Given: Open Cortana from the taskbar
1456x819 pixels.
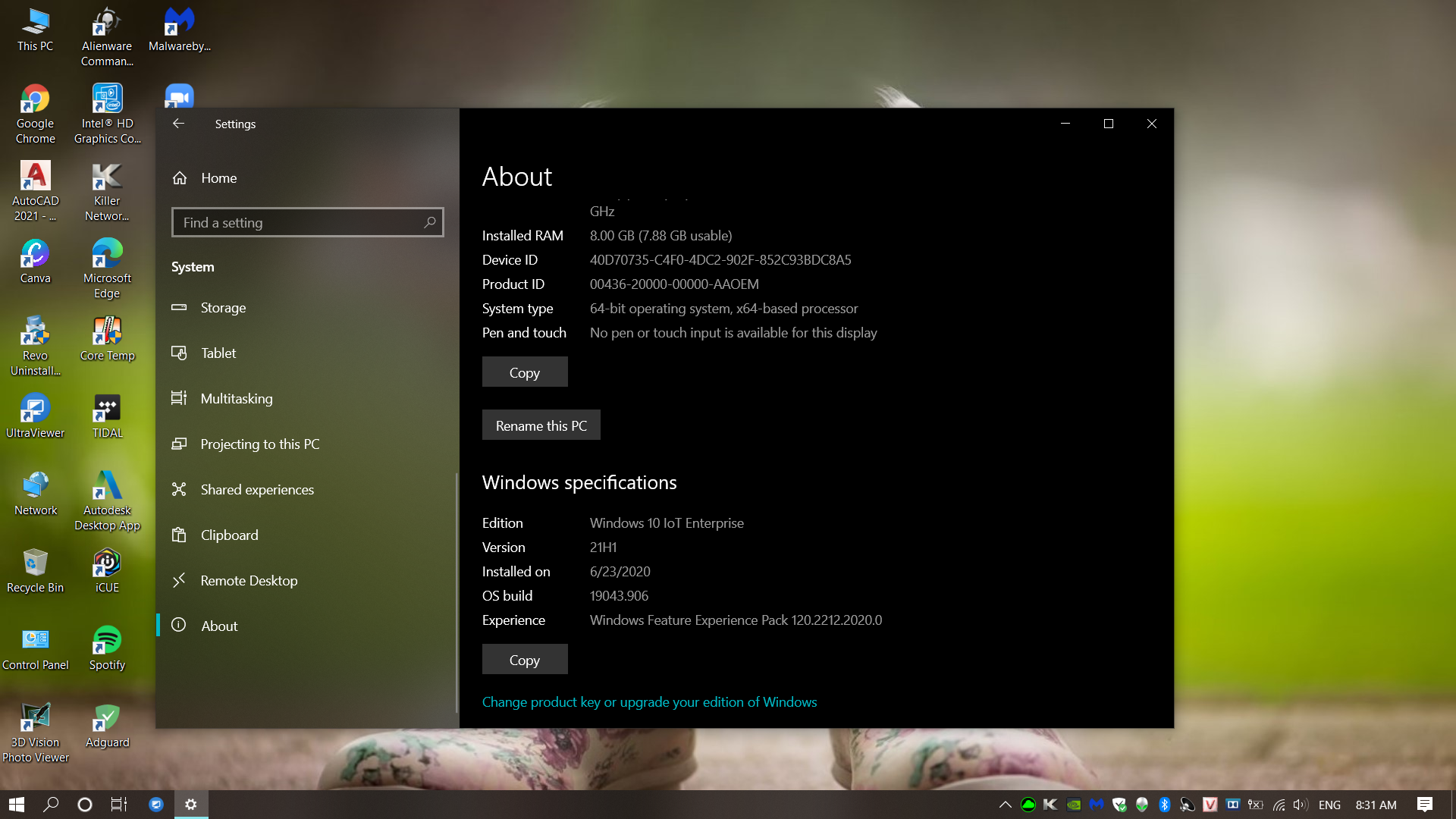Looking at the screenshot, I should pos(85,805).
